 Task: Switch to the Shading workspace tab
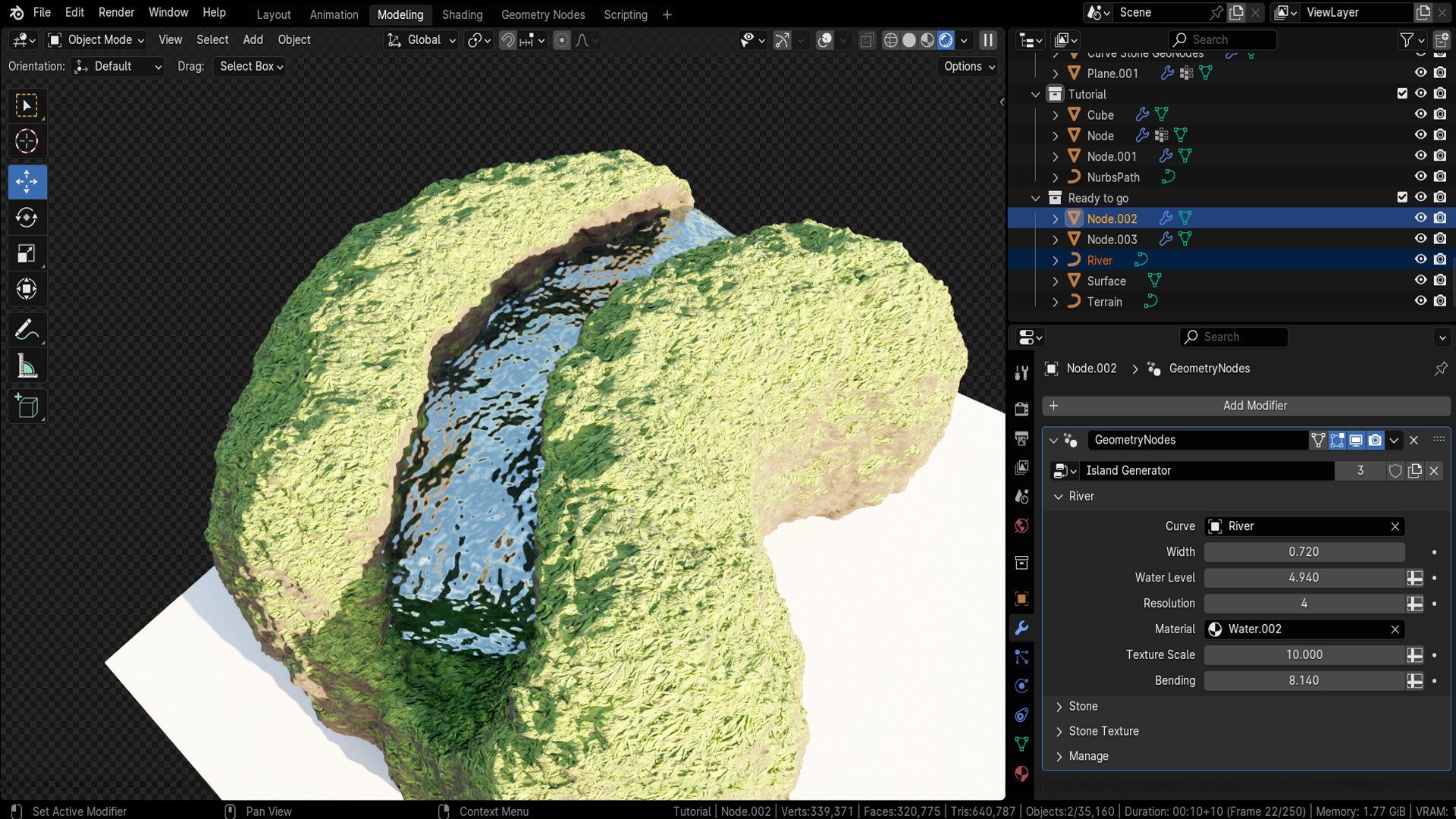462,14
